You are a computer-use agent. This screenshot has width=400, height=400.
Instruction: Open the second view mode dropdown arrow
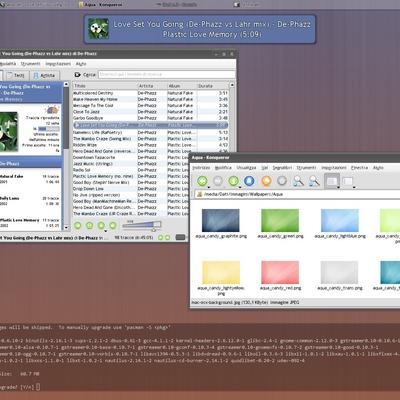click(x=354, y=187)
